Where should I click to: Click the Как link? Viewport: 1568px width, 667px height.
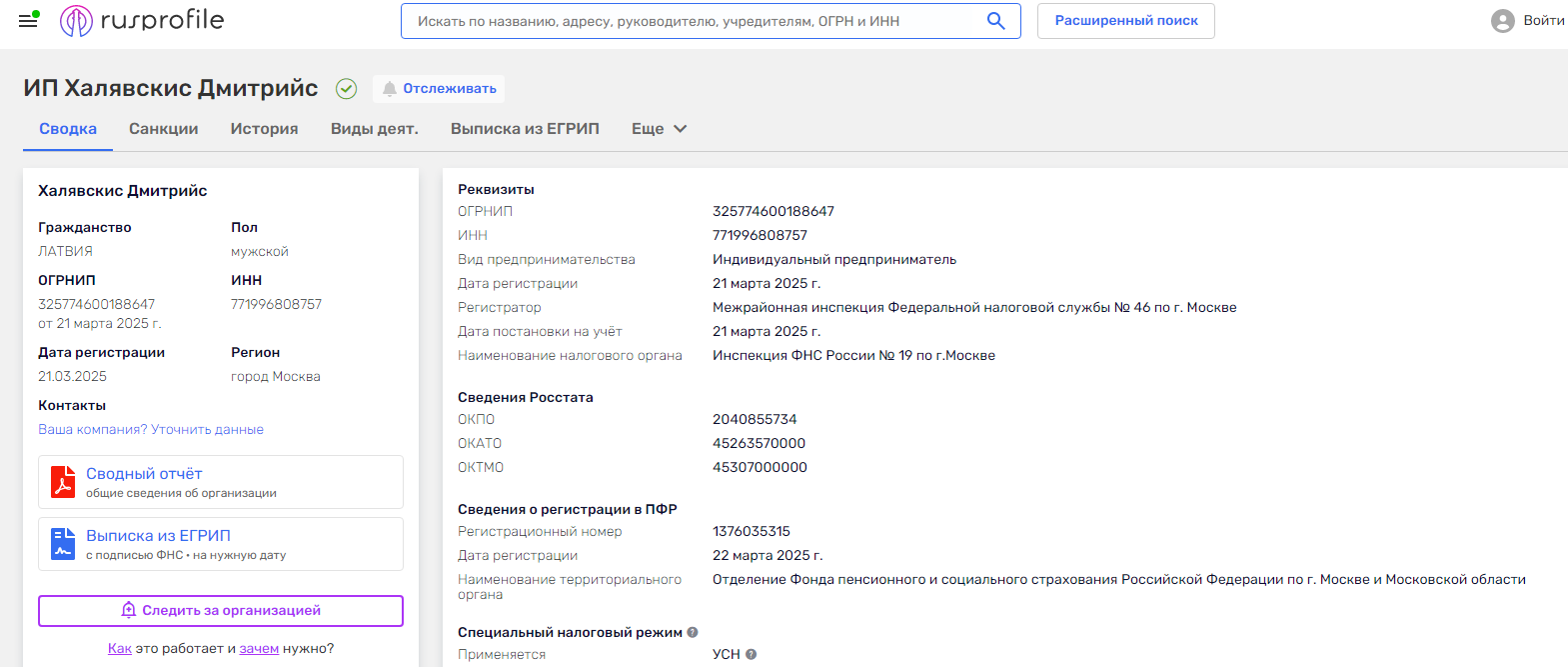(x=120, y=648)
